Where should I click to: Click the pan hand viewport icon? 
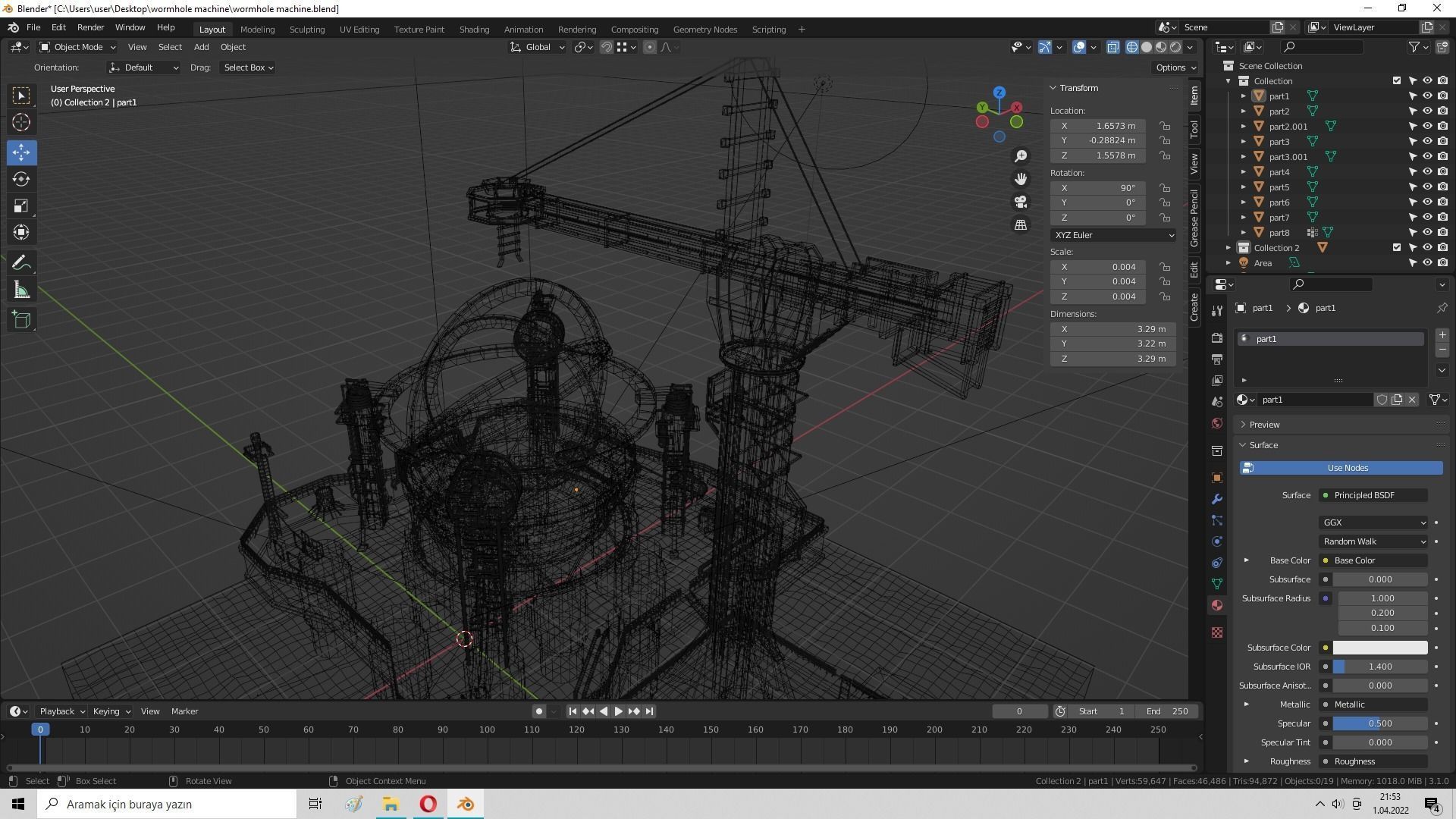(x=1021, y=179)
